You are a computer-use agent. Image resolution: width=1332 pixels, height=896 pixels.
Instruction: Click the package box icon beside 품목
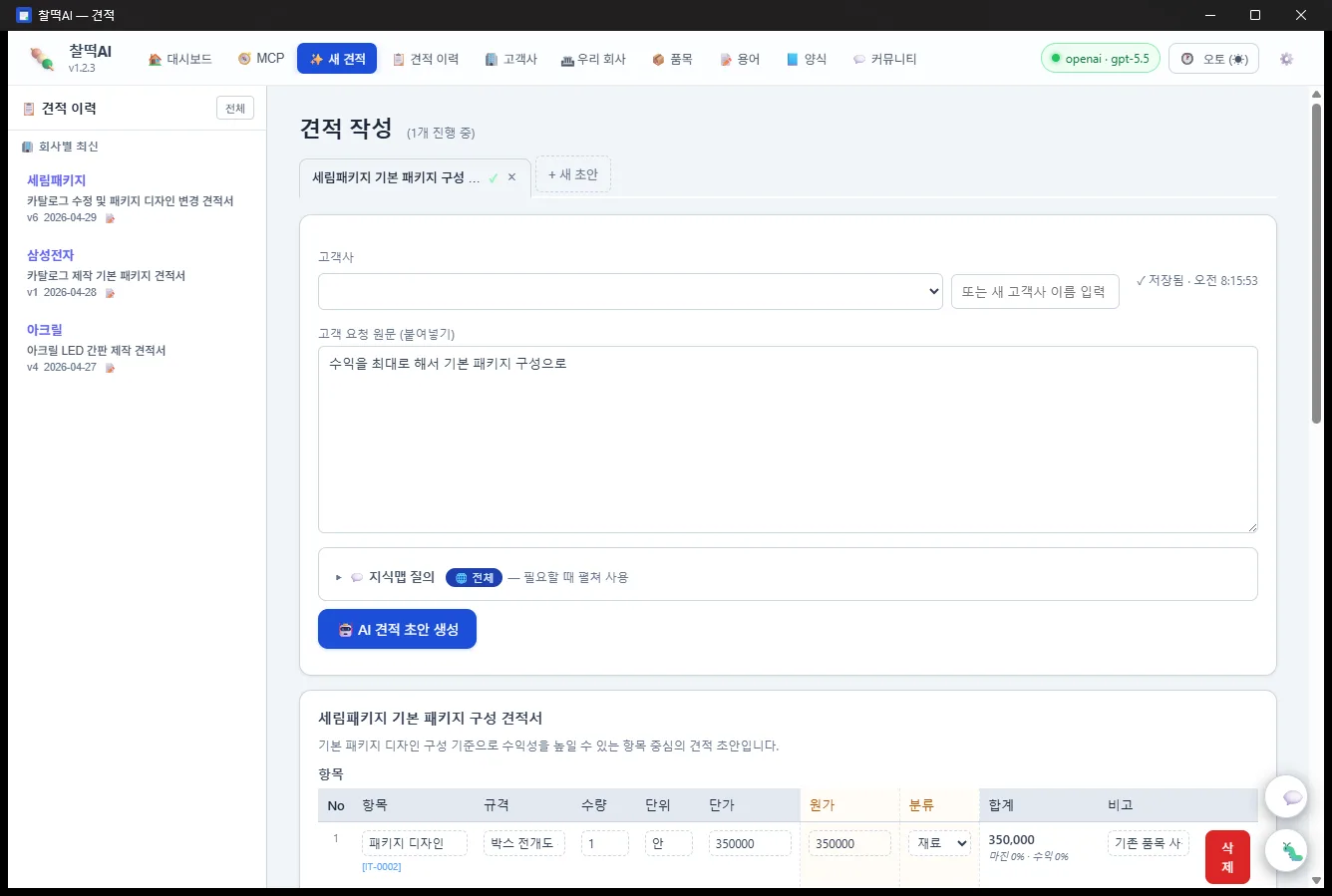[x=658, y=59]
